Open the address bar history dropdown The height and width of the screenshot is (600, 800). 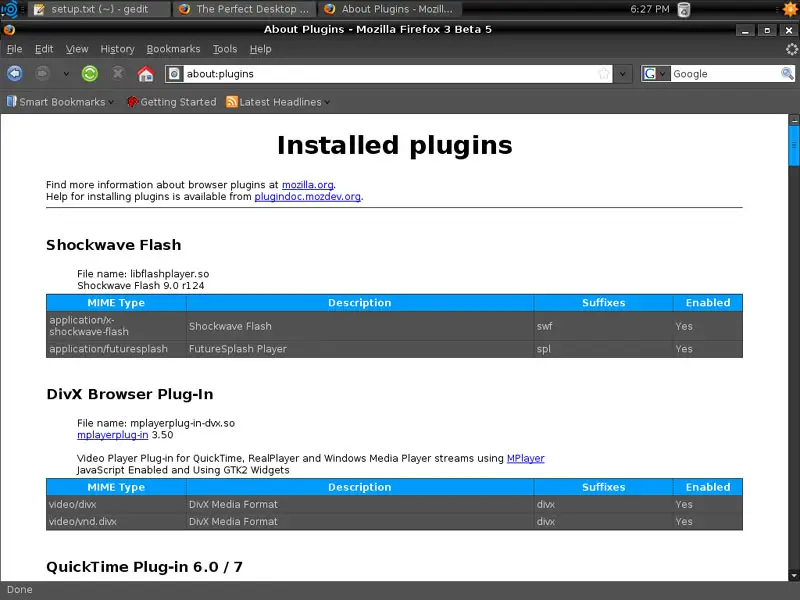[x=622, y=74]
